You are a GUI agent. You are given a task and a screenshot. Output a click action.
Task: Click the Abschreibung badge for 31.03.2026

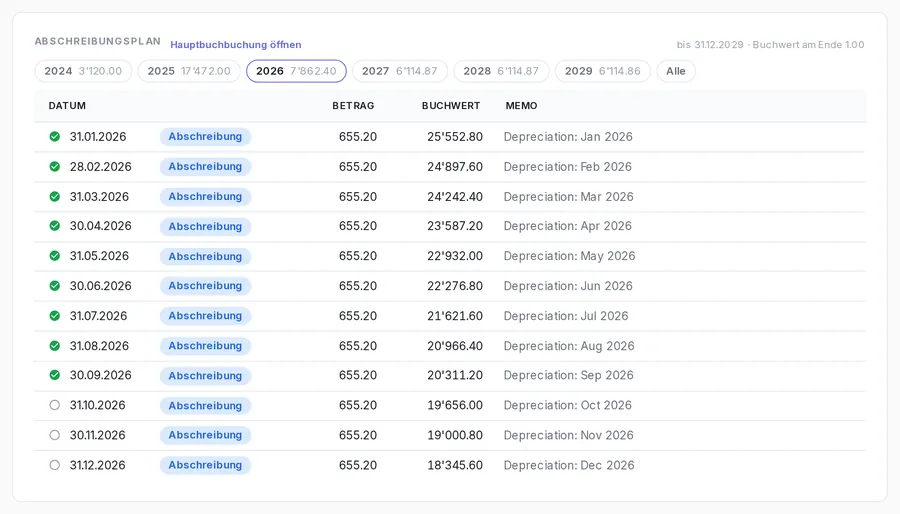205,196
